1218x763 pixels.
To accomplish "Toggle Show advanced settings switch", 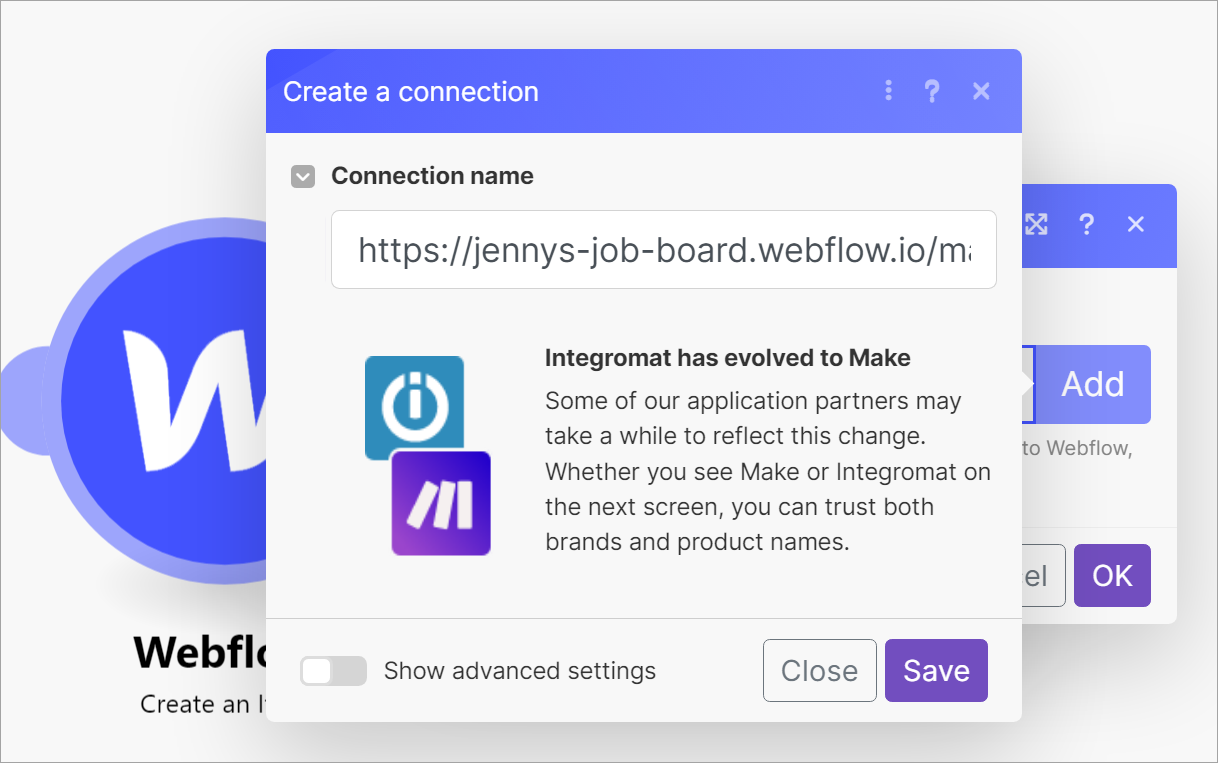I will (334, 671).
